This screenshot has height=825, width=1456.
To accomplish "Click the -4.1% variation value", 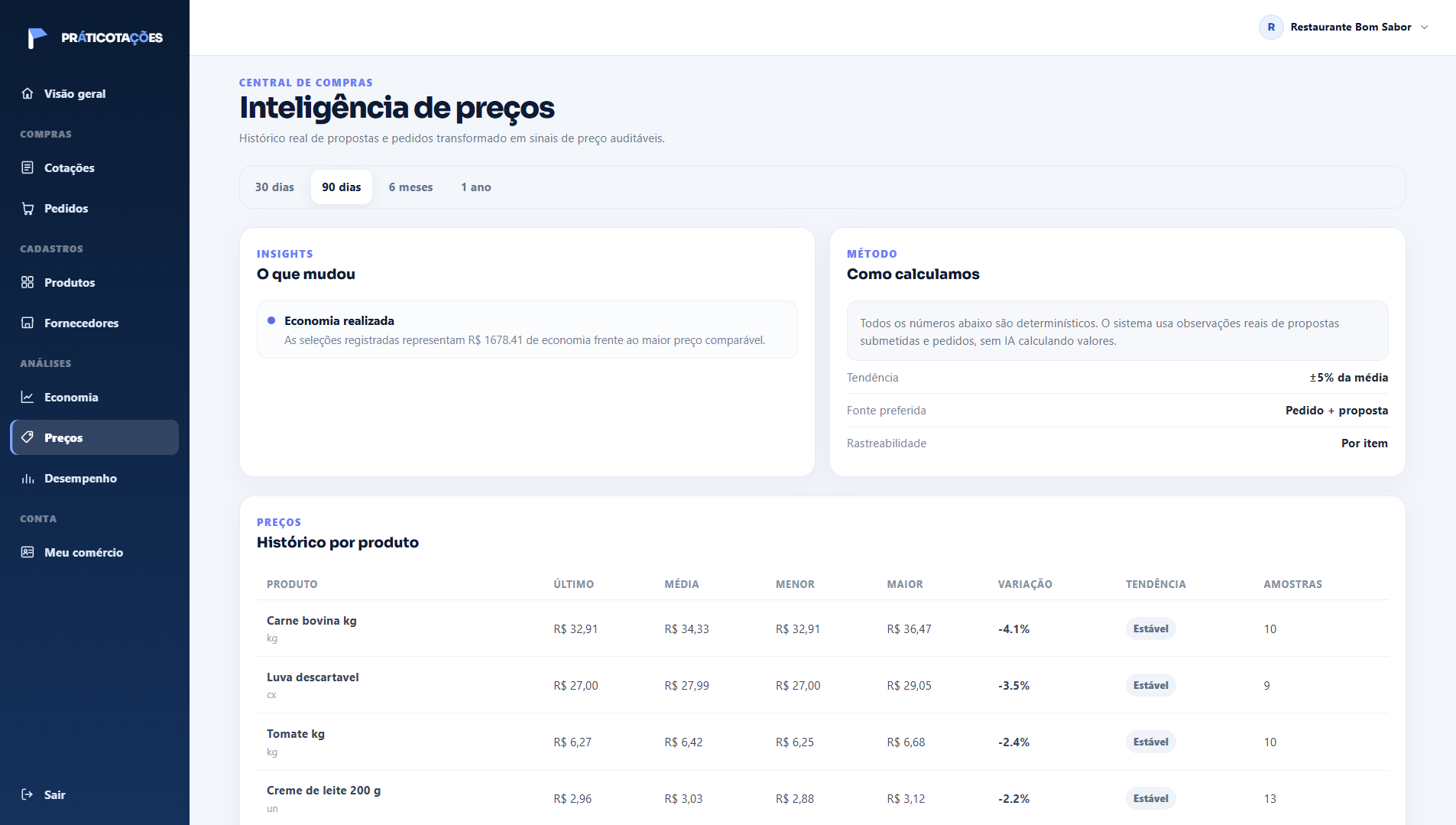I will tap(1013, 629).
